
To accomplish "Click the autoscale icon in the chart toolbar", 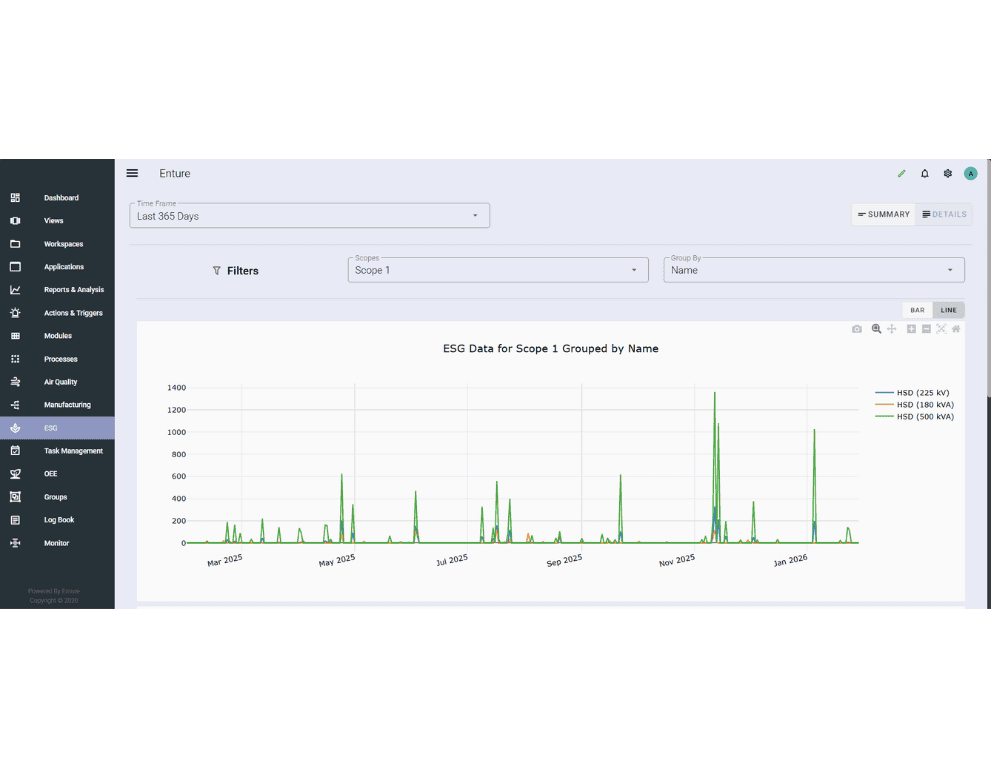I will 941,329.
